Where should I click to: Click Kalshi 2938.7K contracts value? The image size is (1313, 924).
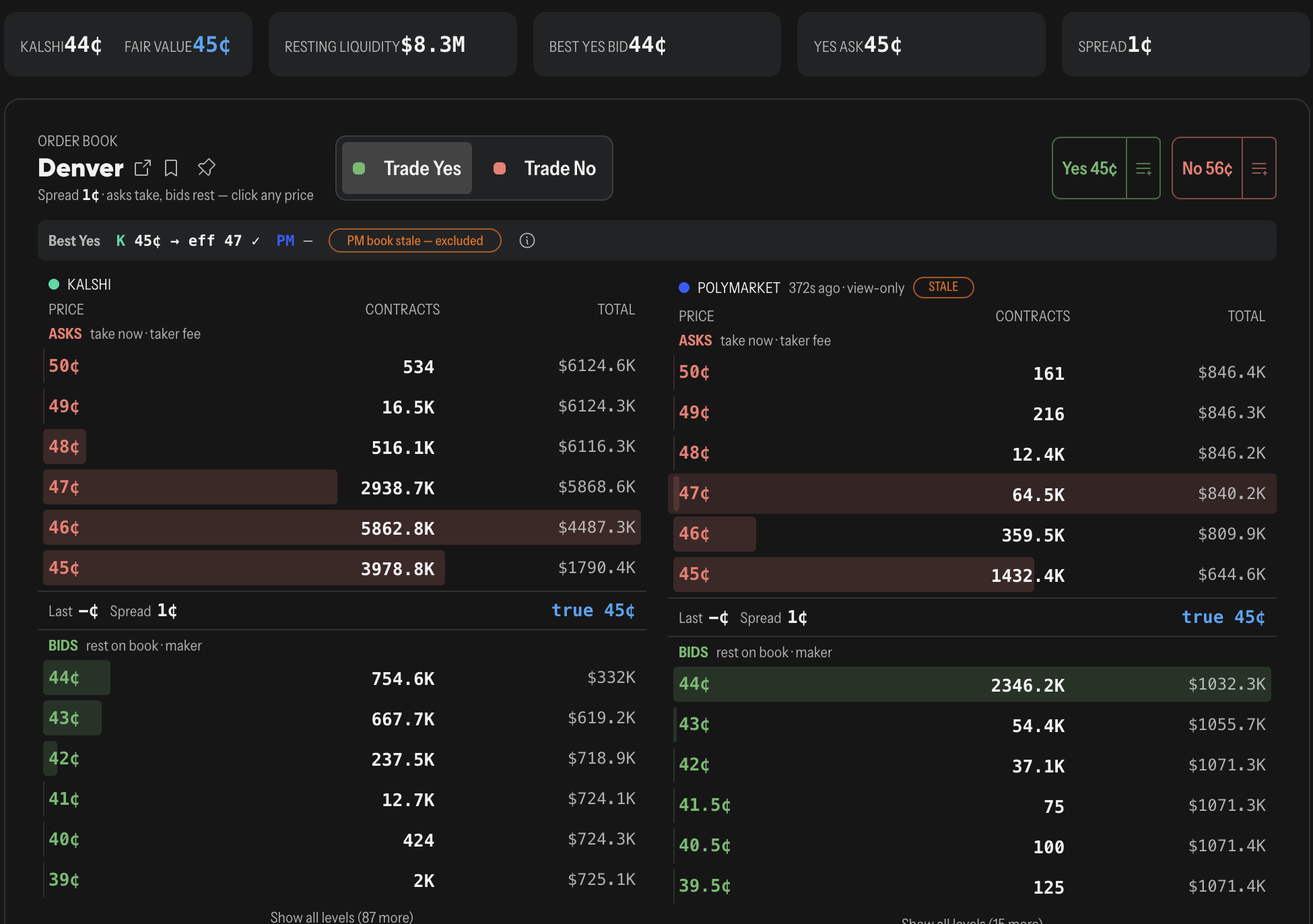pyautogui.click(x=397, y=488)
